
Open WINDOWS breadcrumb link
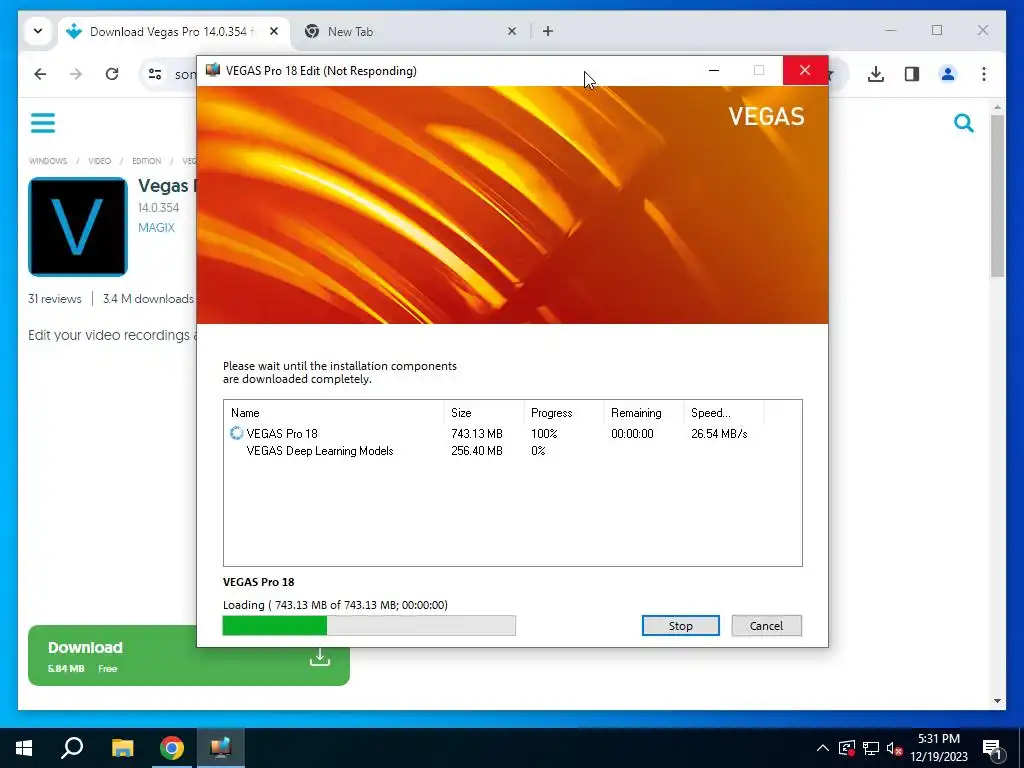tap(48, 161)
